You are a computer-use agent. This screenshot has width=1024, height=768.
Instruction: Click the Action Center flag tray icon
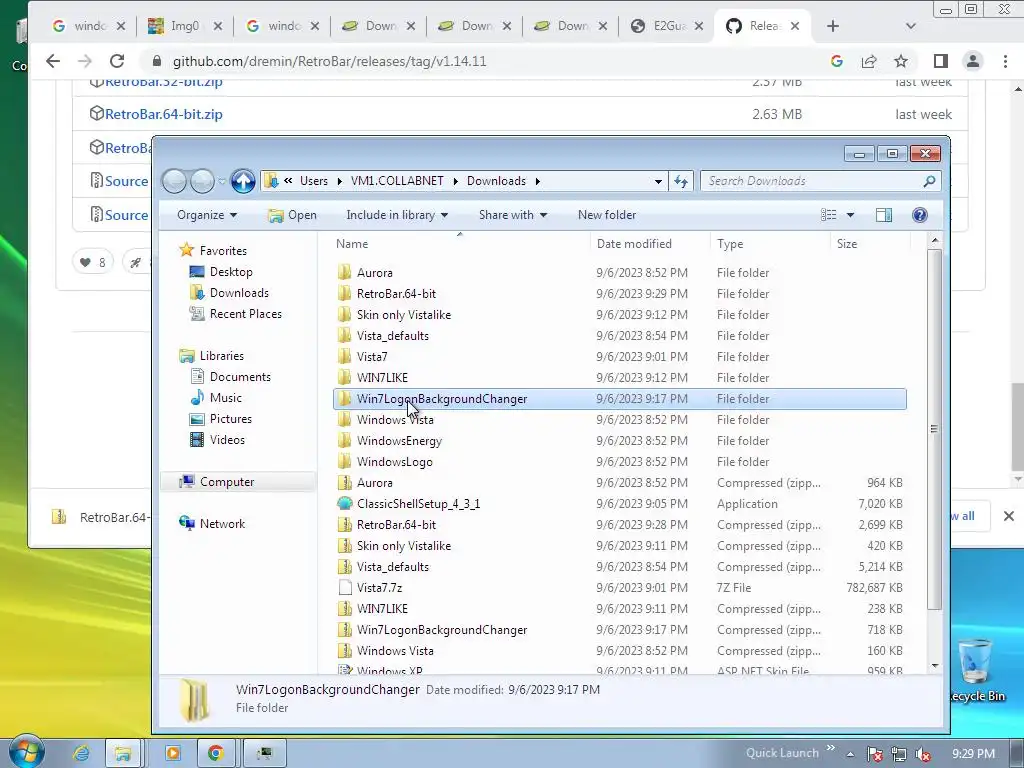874,754
